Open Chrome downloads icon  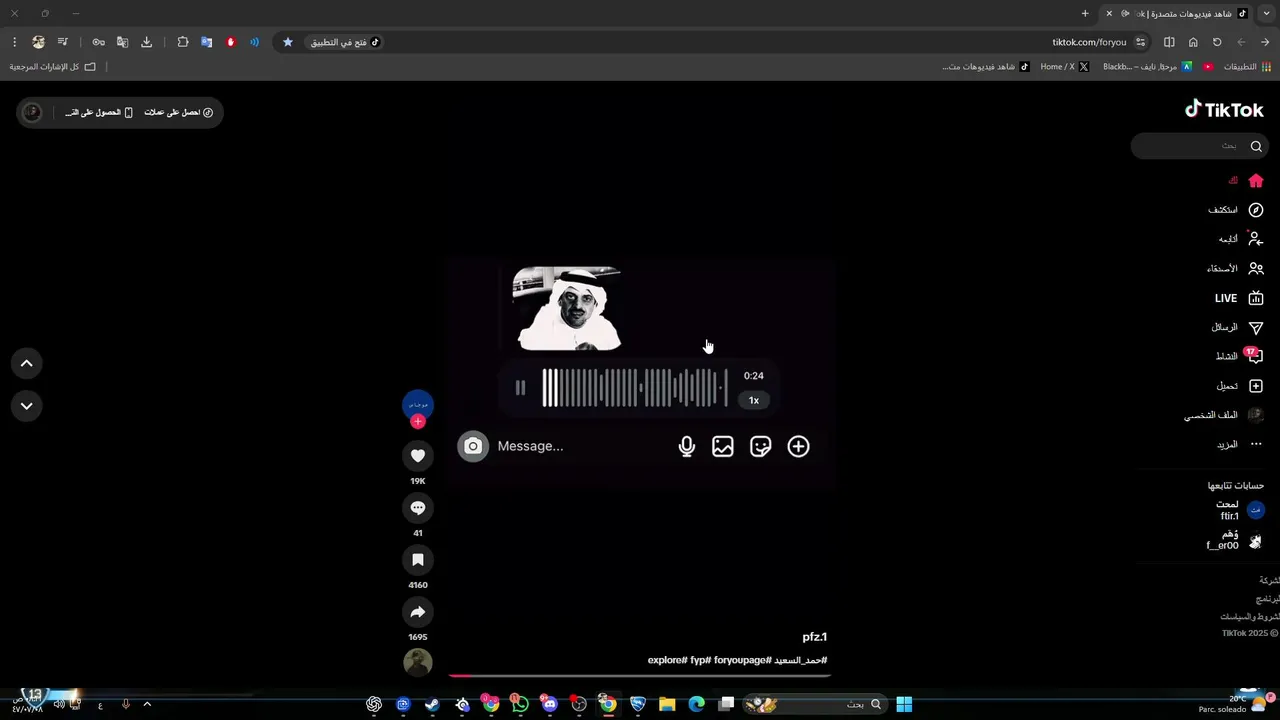point(147,42)
